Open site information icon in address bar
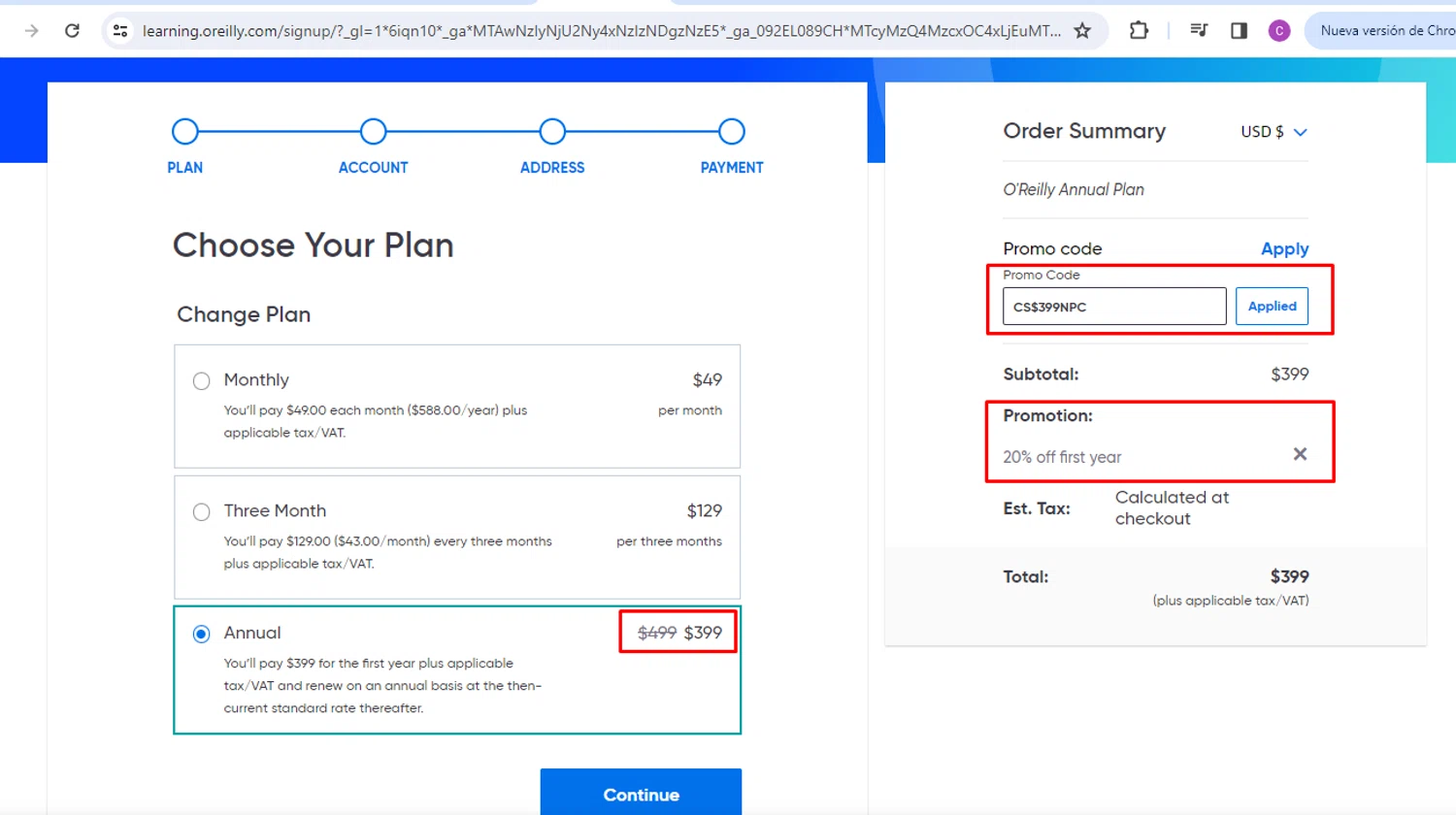 tap(120, 31)
